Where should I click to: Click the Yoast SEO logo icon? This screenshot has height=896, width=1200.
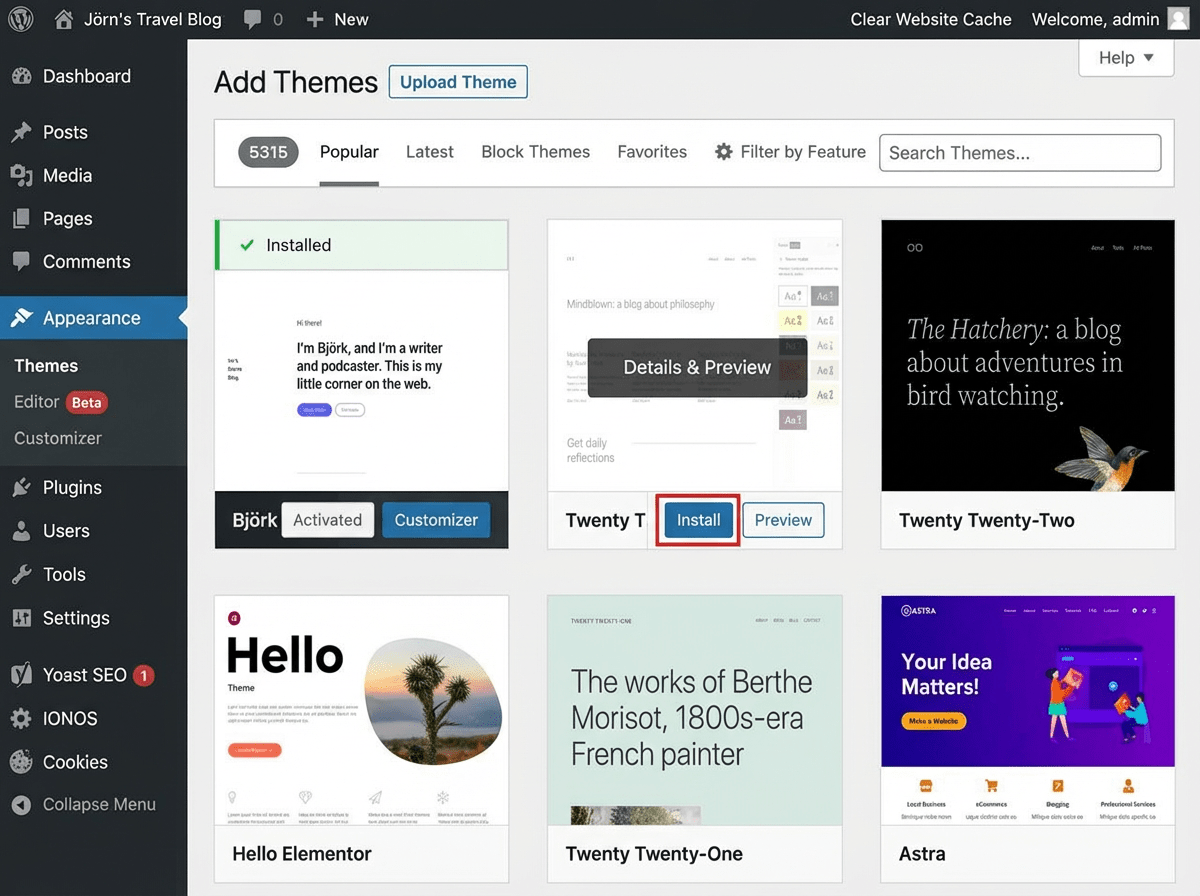[21, 675]
